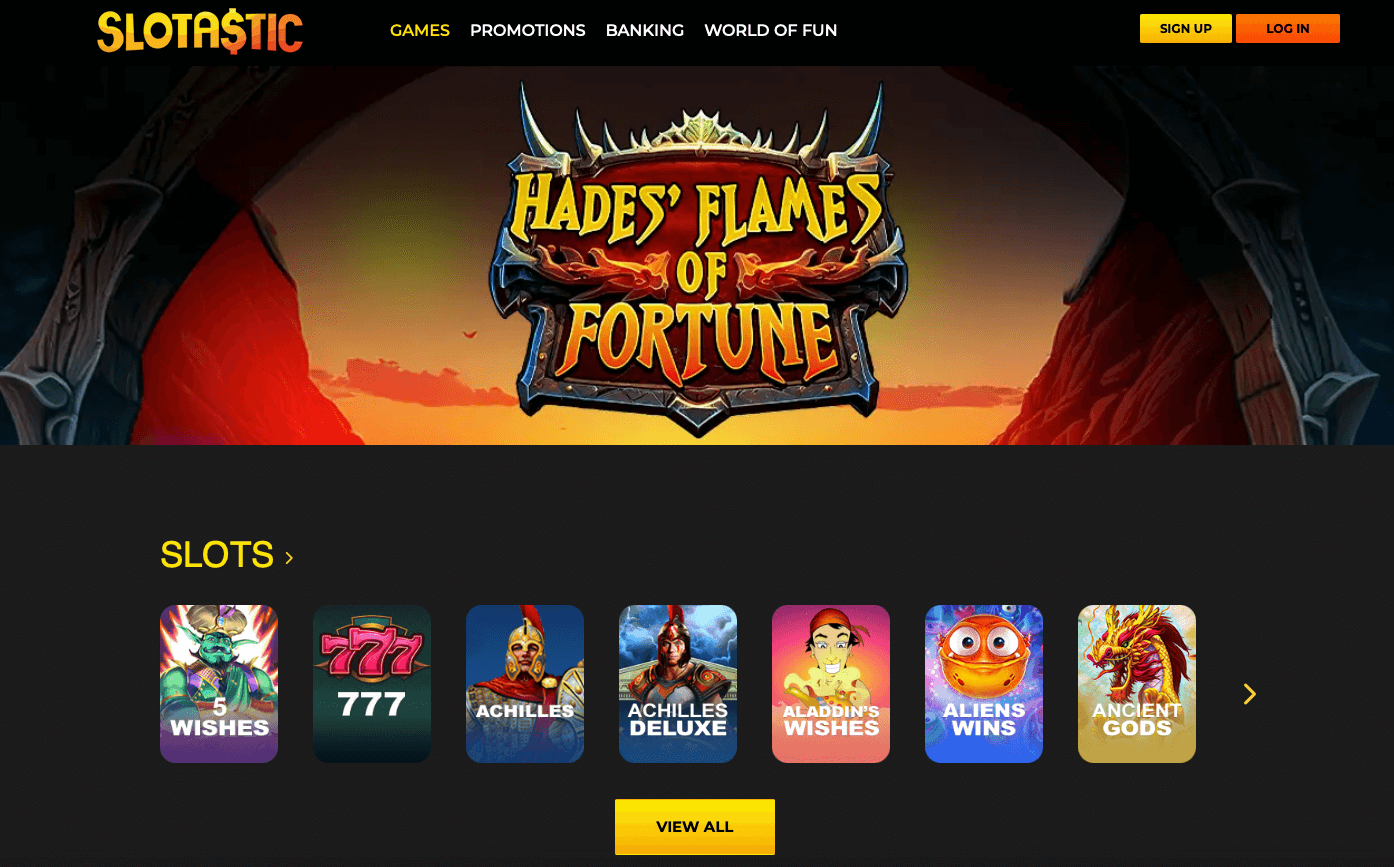Click the VIEW ALL button

click(x=695, y=827)
